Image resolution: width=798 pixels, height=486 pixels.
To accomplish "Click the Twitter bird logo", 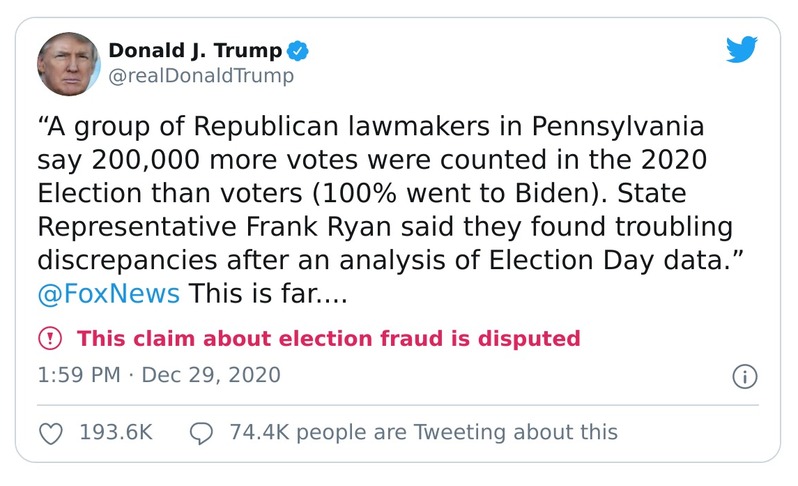I will 742,51.
